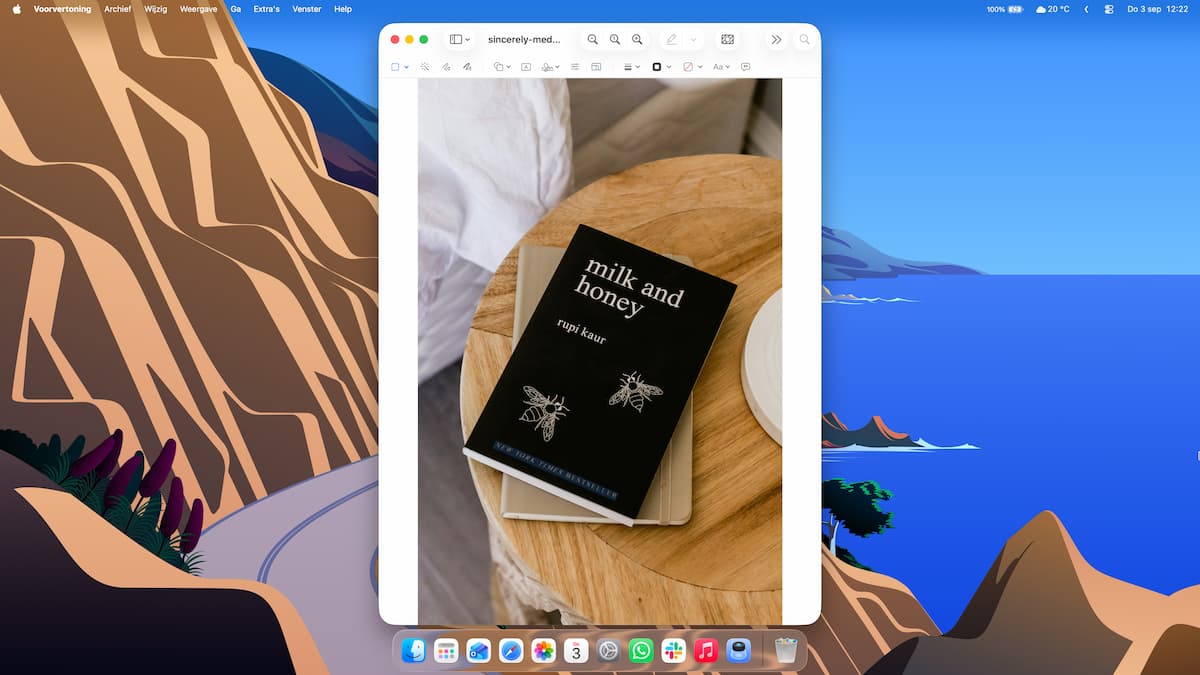Choose the Sketch tool

click(x=446, y=67)
